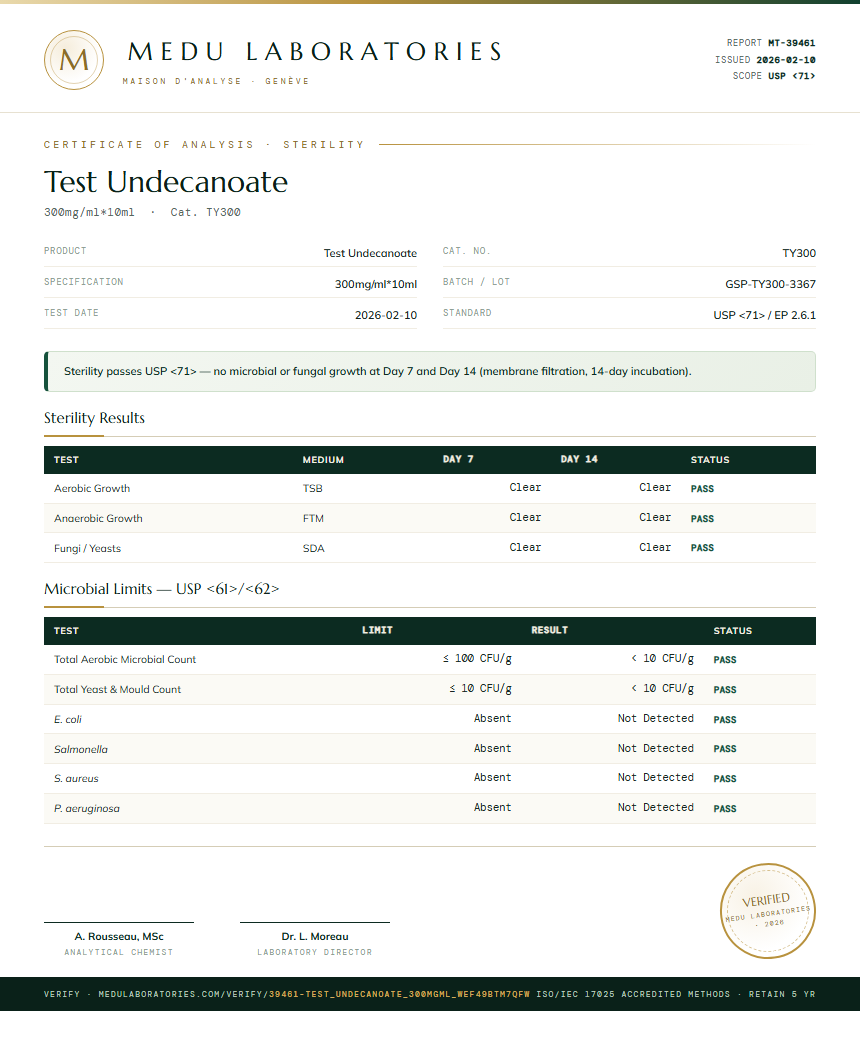Click the large Test Undecanoate title
860x1041 pixels.
[x=166, y=181]
